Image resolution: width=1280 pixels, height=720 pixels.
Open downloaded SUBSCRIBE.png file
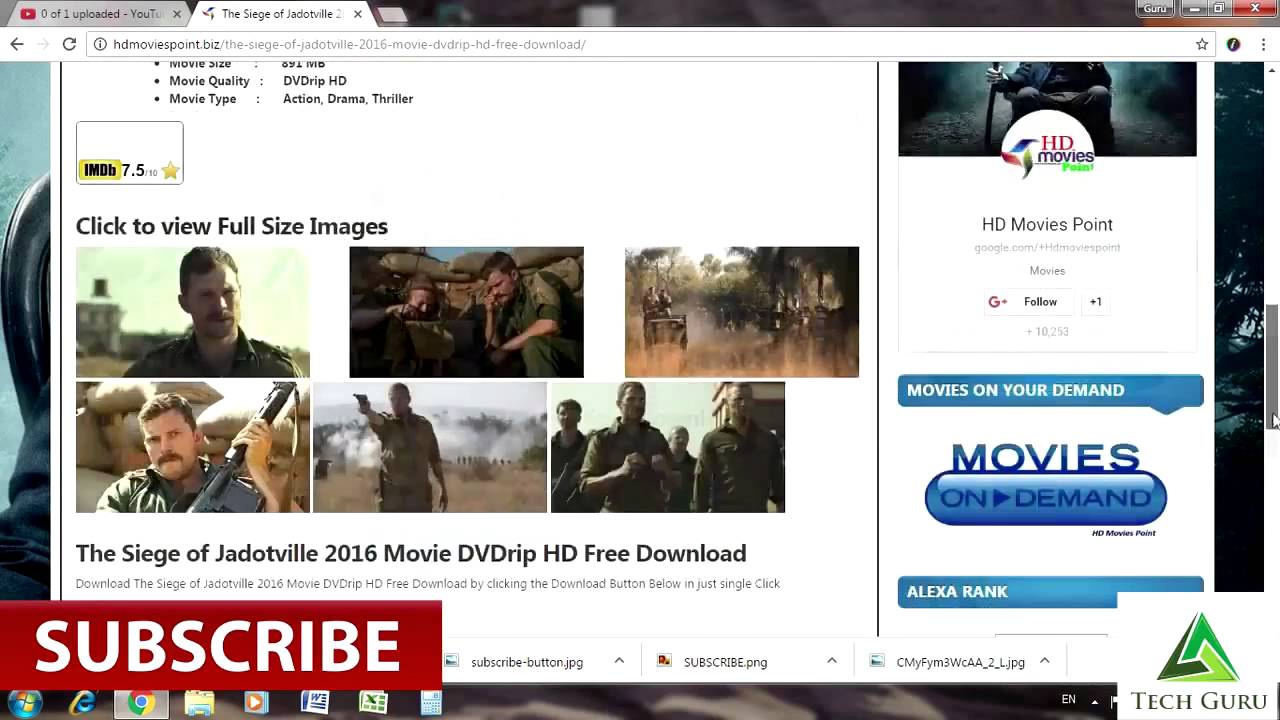point(713,662)
